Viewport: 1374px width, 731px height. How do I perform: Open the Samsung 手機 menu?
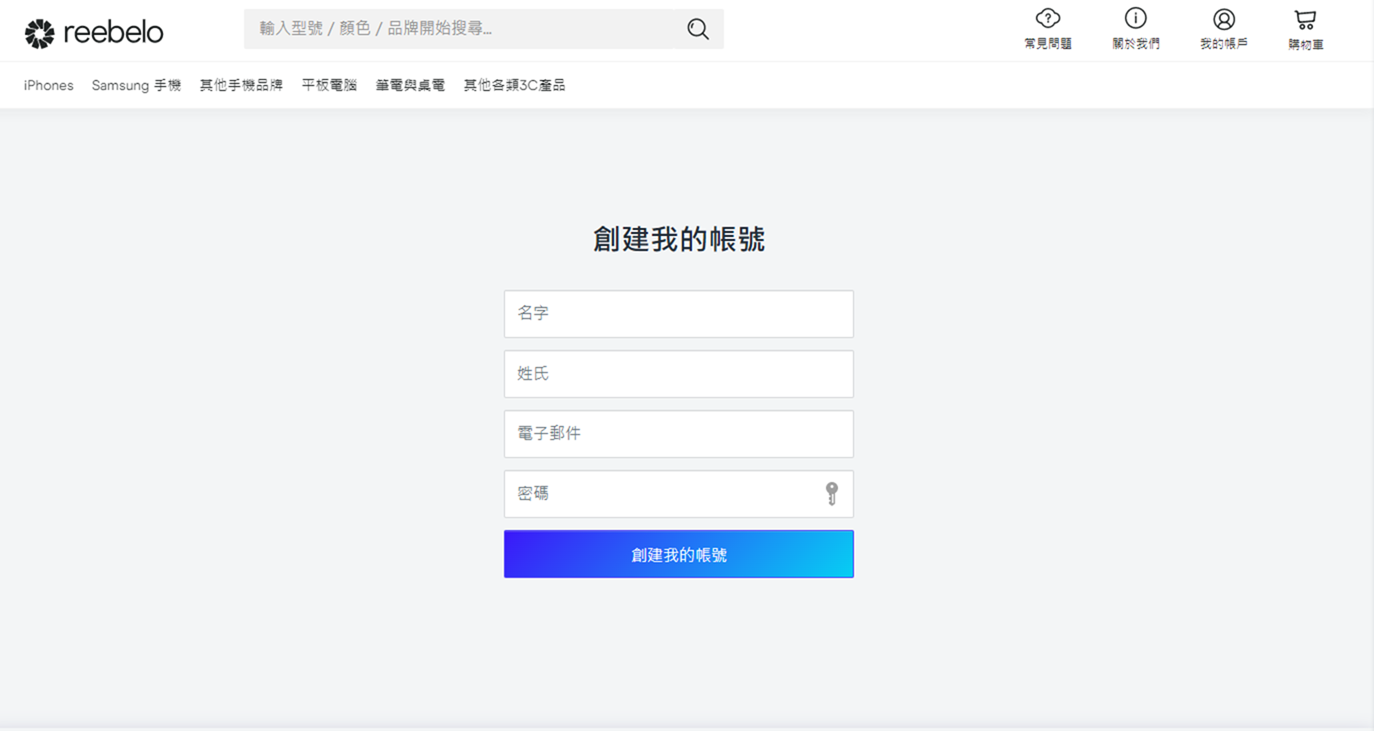click(x=136, y=86)
